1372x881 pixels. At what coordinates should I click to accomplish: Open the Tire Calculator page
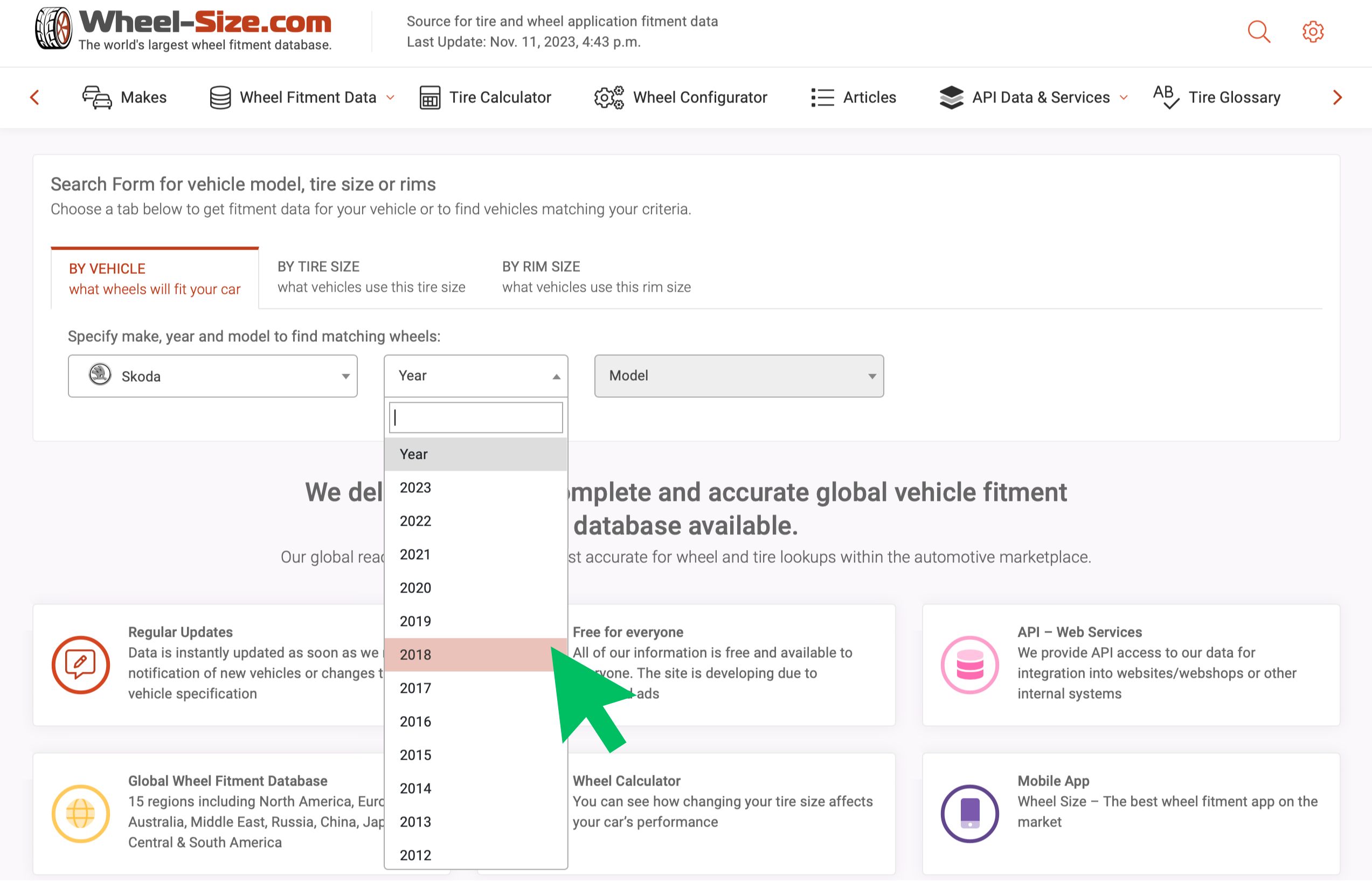485,97
